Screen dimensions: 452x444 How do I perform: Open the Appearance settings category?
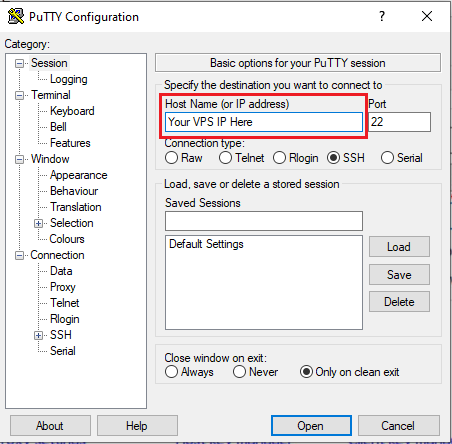point(79,175)
